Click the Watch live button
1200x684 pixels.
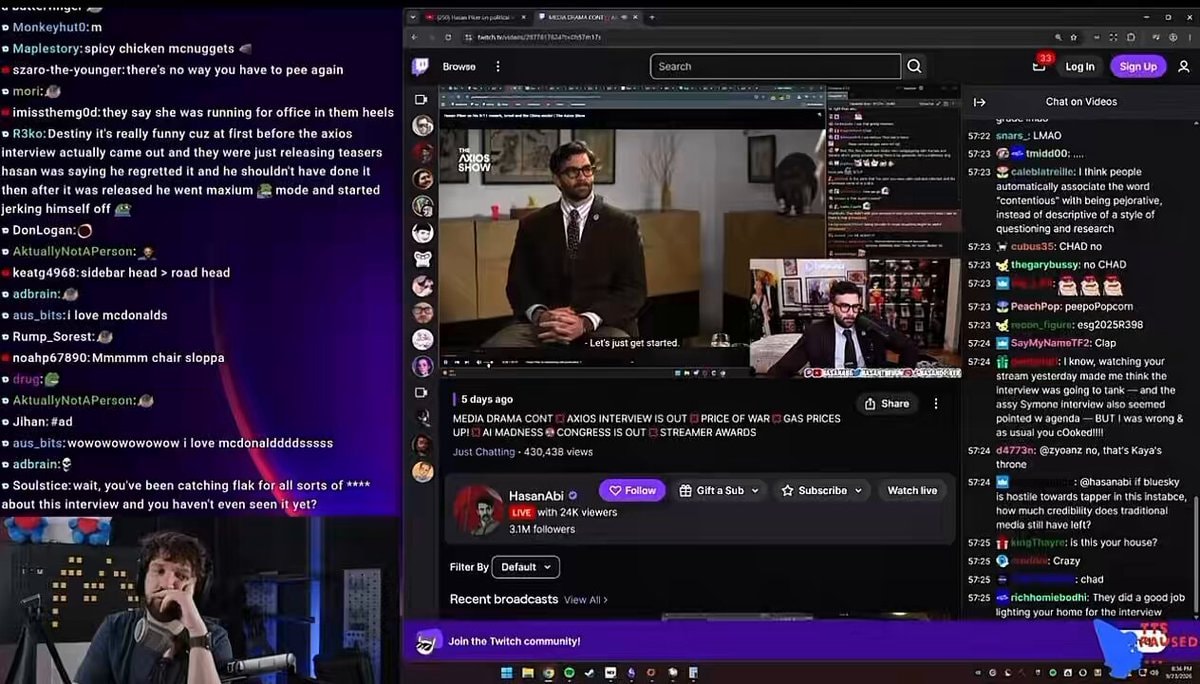tap(912, 490)
